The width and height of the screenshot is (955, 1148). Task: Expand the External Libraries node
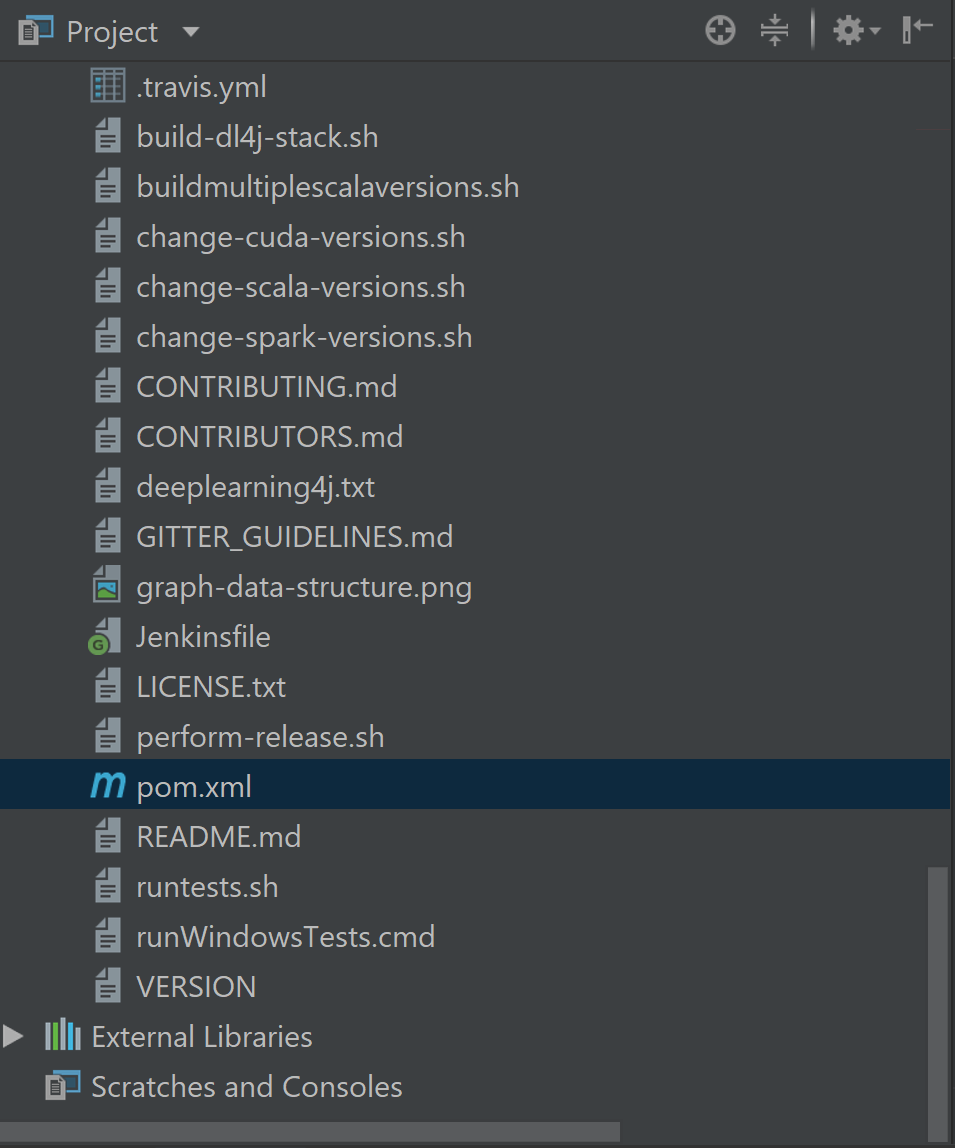coord(13,1036)
